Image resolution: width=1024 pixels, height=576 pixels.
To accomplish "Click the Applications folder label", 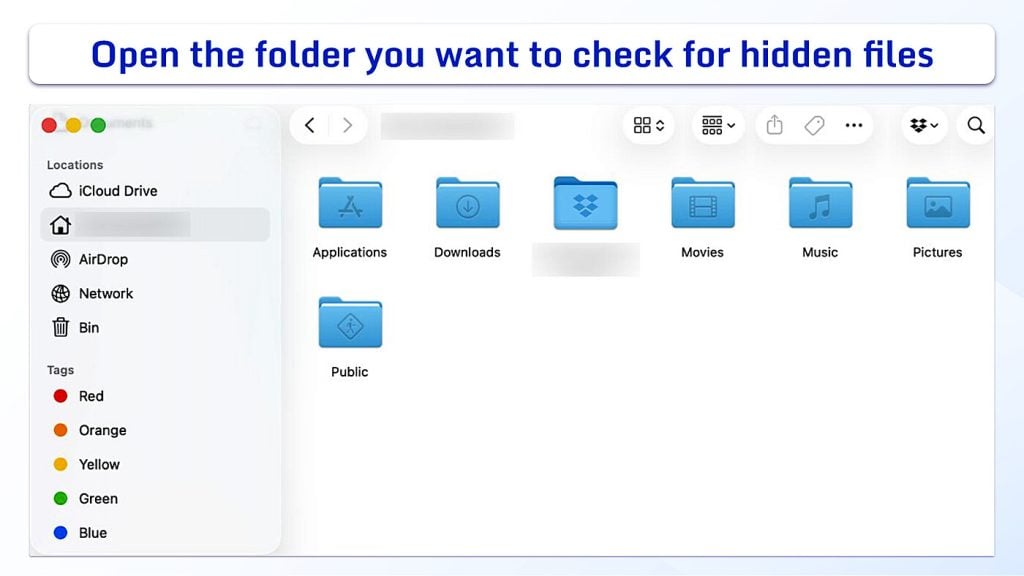I will point(349,252).
